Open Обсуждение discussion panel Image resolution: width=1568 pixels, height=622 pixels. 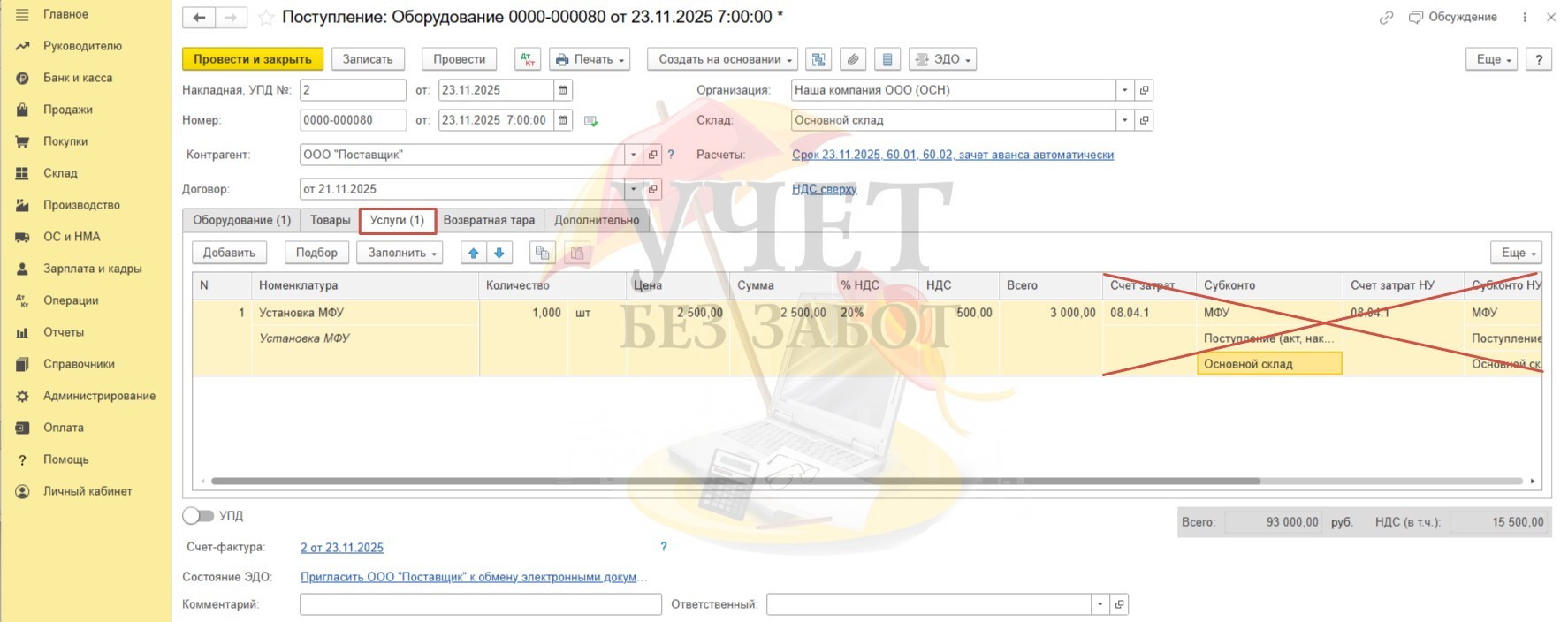coord(1453,17)
